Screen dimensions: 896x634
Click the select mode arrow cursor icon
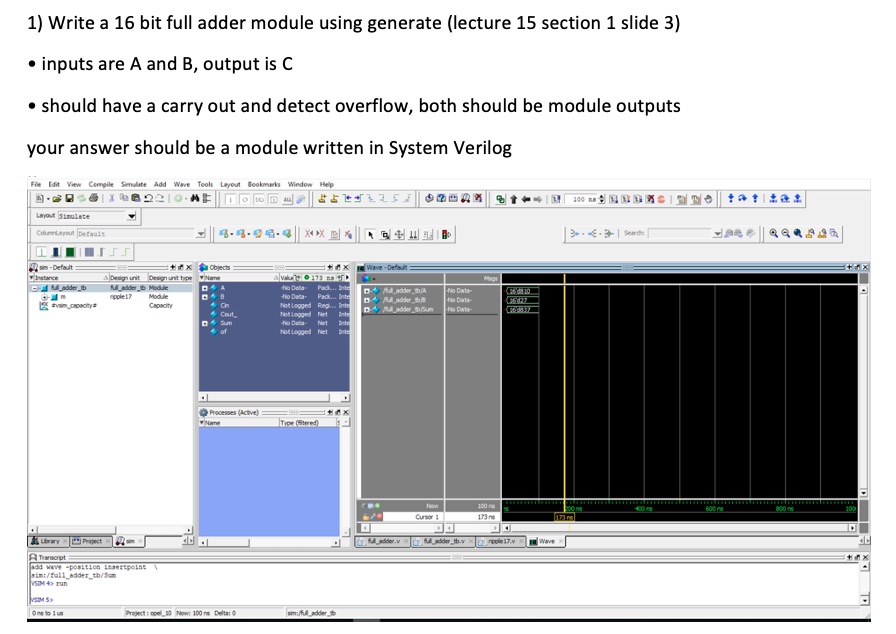tap(372, 232)
